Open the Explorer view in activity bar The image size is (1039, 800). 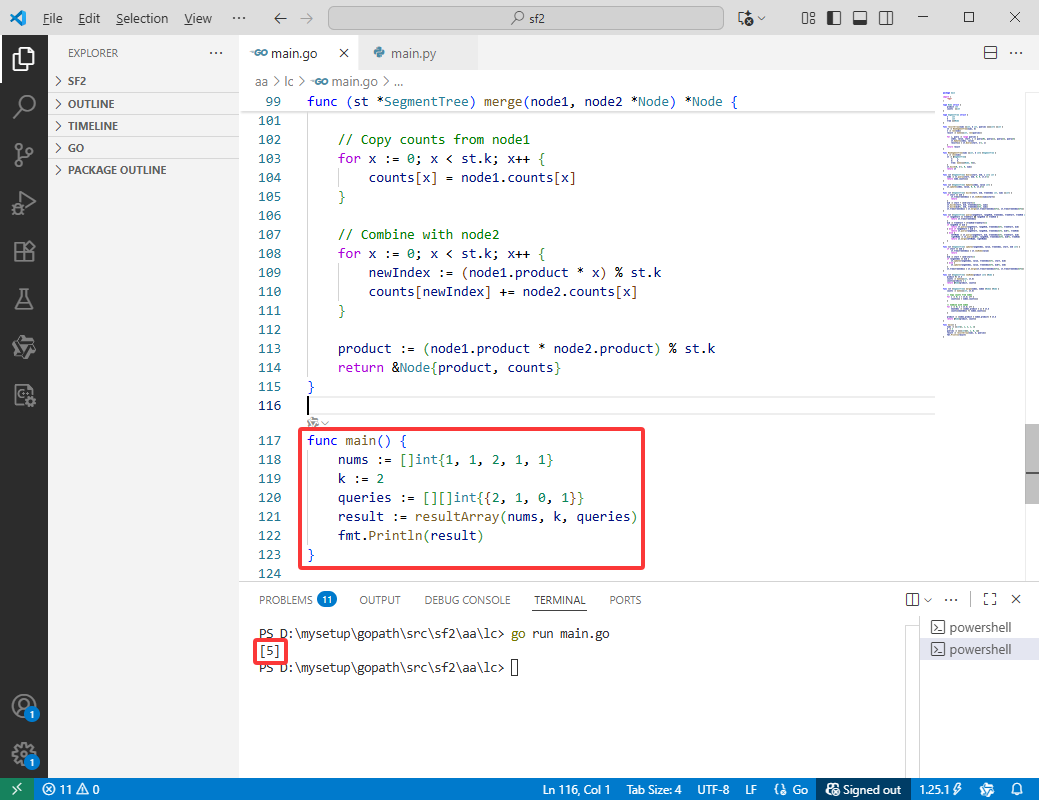pyautogui.click(x=24, y=59)
